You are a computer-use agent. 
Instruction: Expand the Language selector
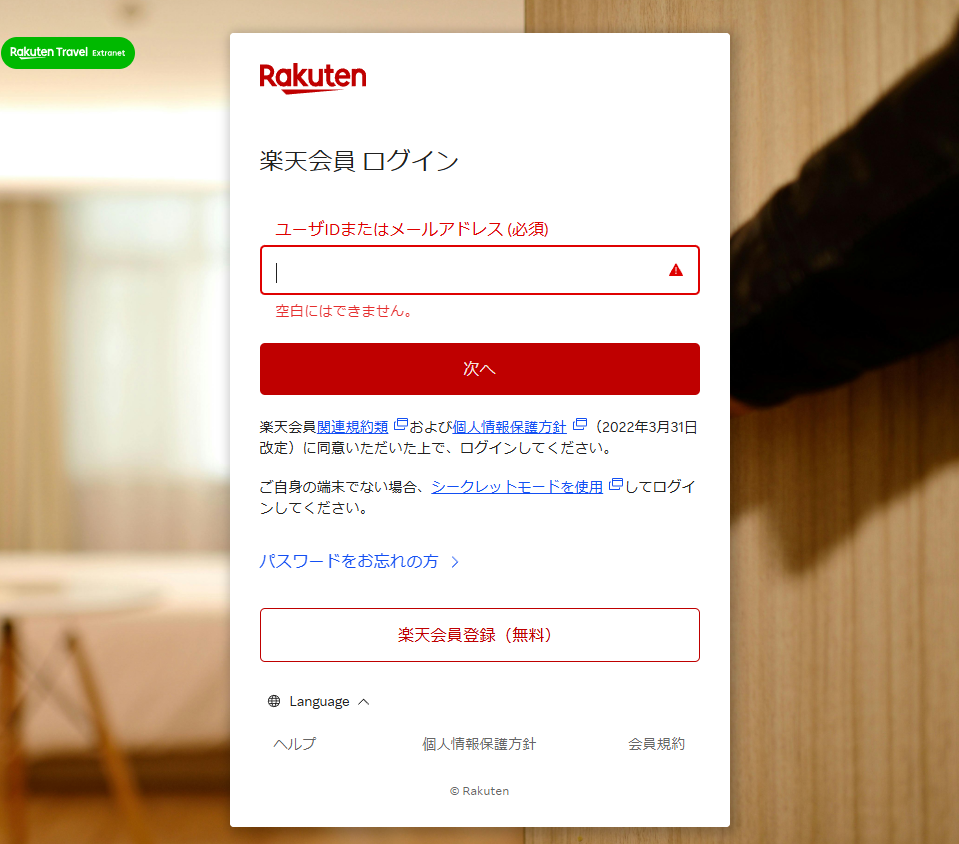319,701
